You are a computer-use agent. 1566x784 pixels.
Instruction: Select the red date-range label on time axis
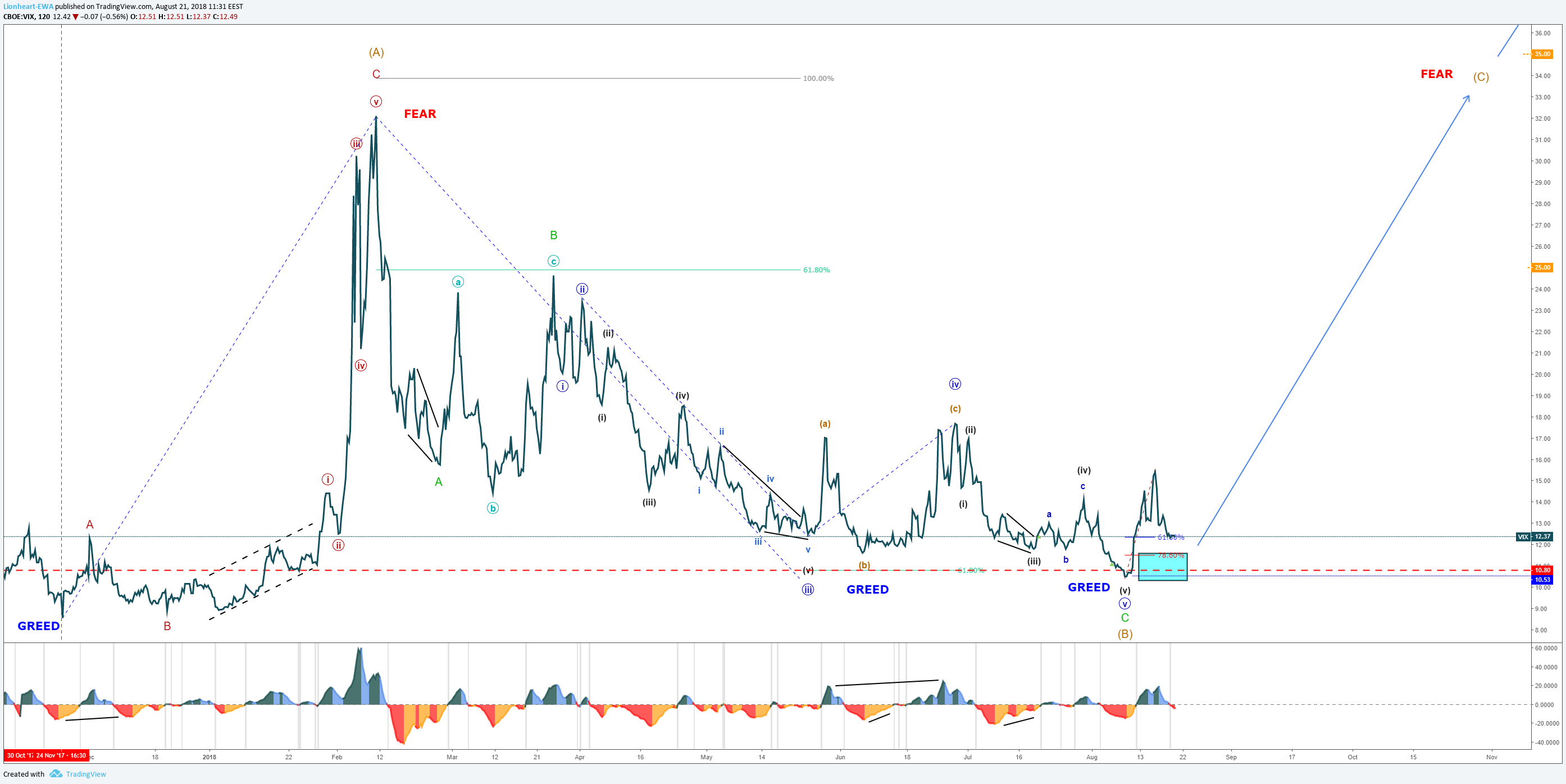(46, 755)
